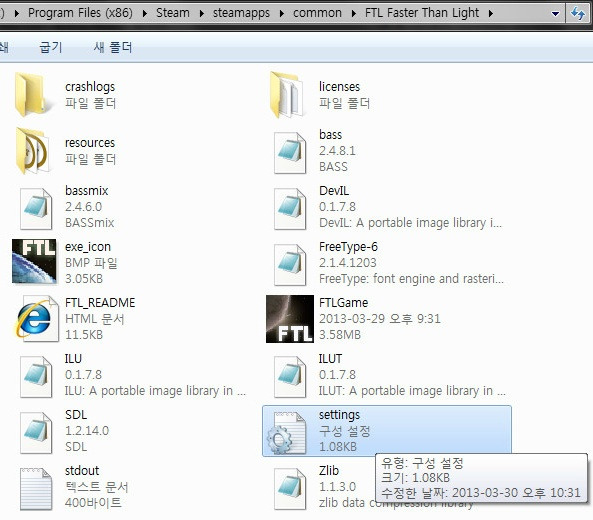Expand the arrow after FTL Faster Than Light
The image size is (593, 520).
[x=491, y=14]
